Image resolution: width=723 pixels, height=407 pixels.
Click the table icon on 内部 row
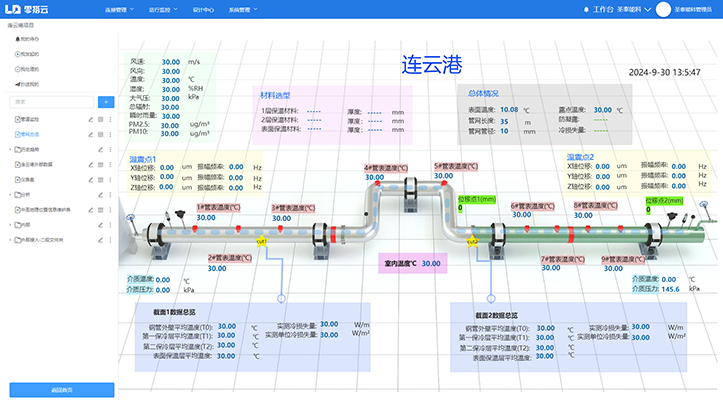[99, 225]
